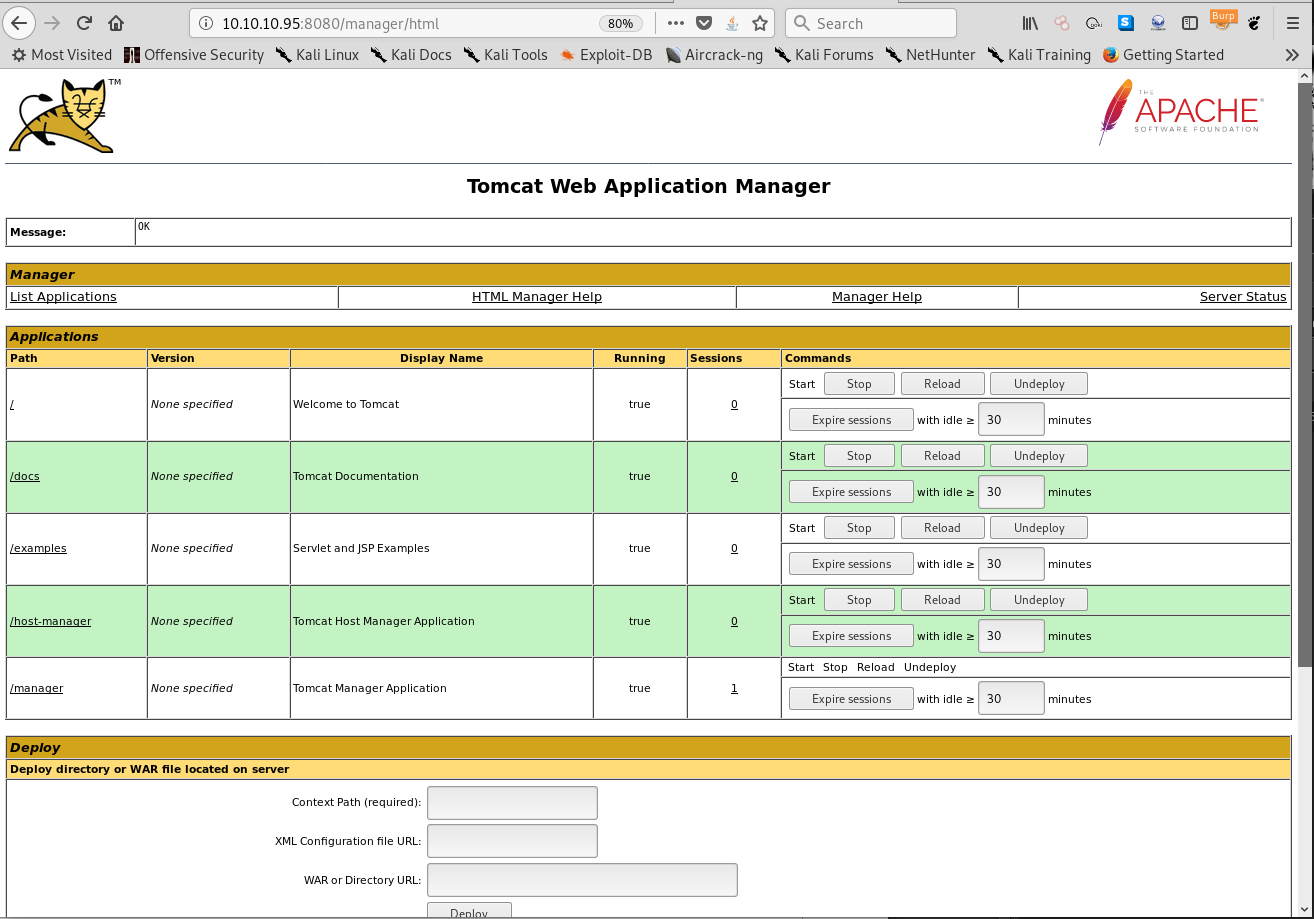
Task: Show more bookmarks with the chevron
Action: point(1293,55)
